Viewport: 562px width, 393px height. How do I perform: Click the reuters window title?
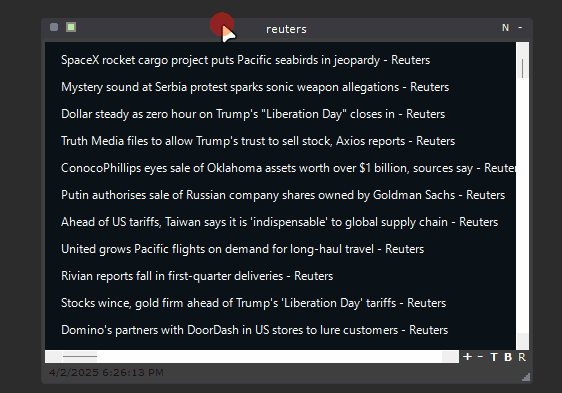(x=286, y=29)
